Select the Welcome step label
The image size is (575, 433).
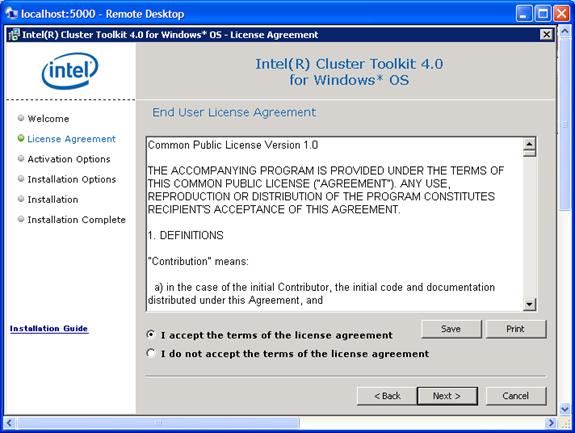point(48,119)
